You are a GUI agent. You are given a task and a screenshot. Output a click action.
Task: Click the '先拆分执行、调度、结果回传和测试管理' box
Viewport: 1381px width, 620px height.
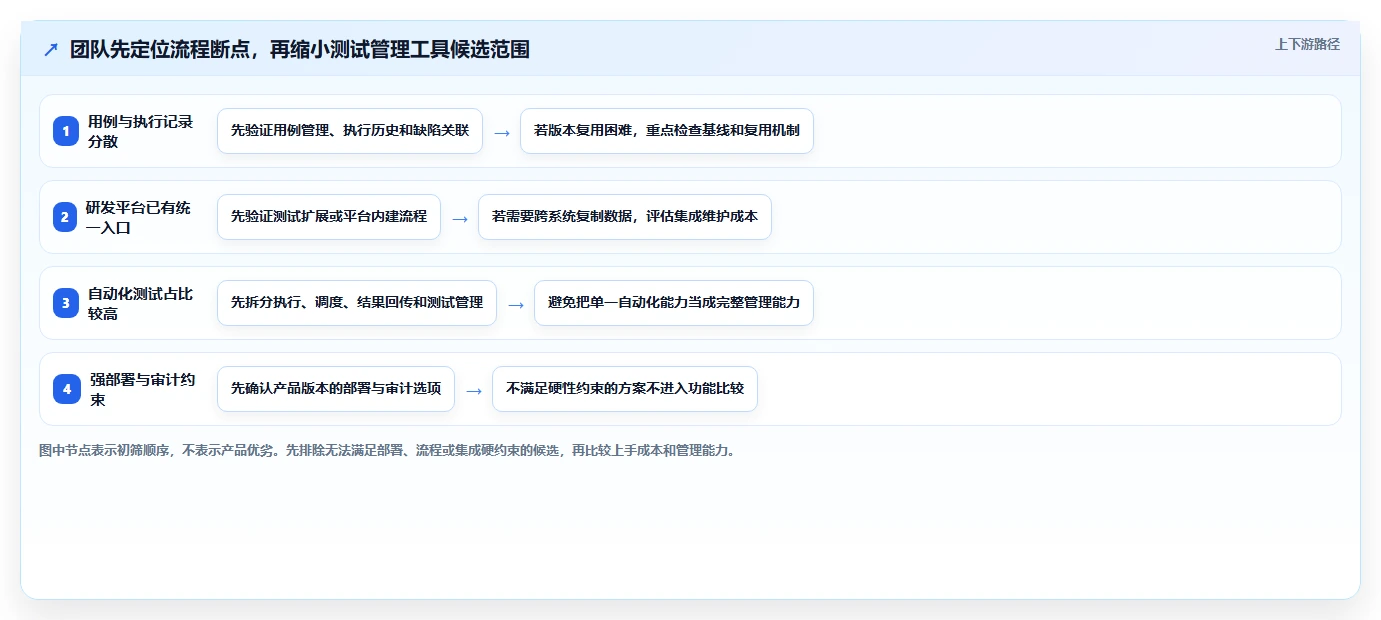point(357,303)
